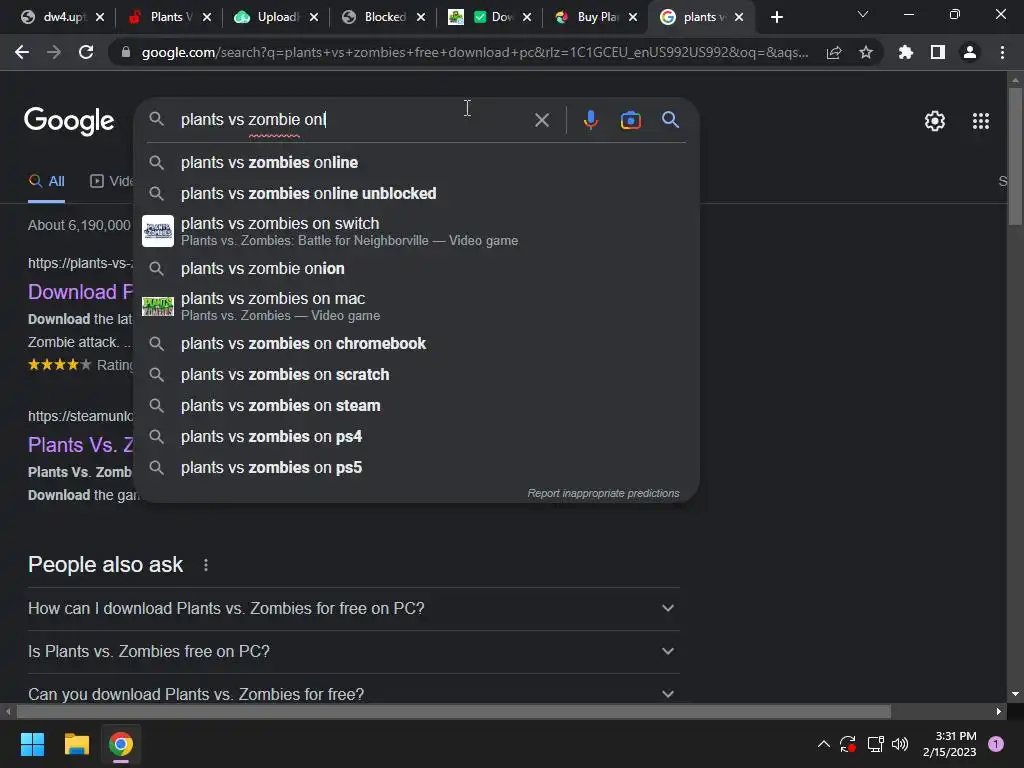
Task: View site info lock icon
Action: tap(126, 52)
